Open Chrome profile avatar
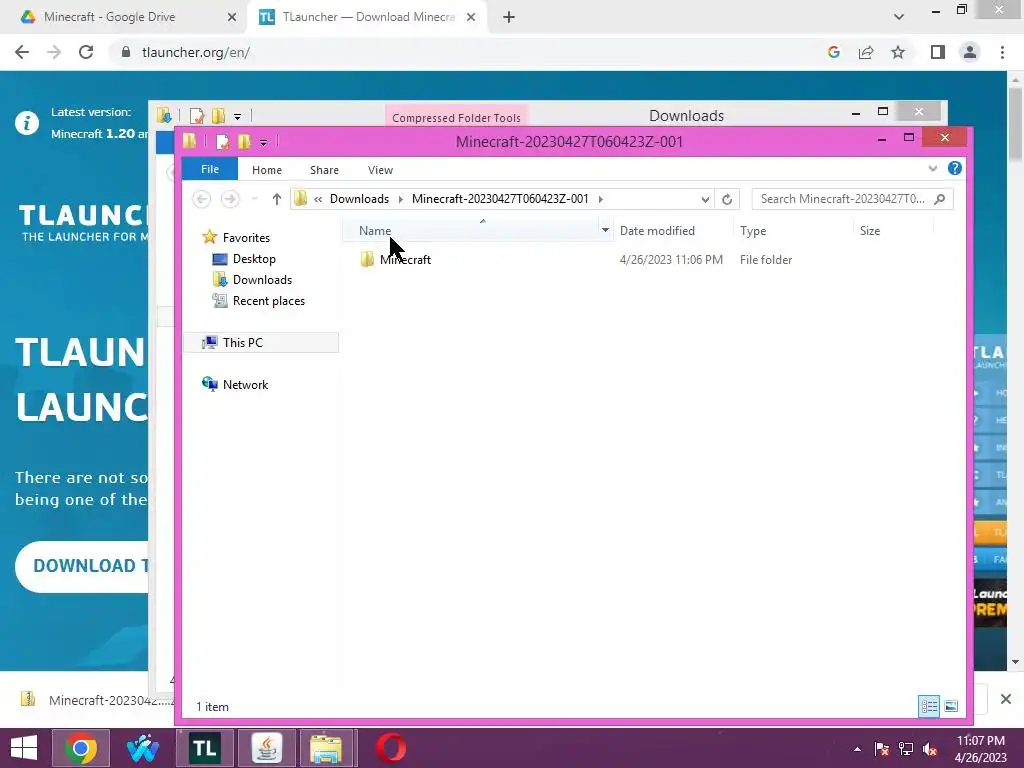The image size is (1024, 768). [x=970, y=52]
